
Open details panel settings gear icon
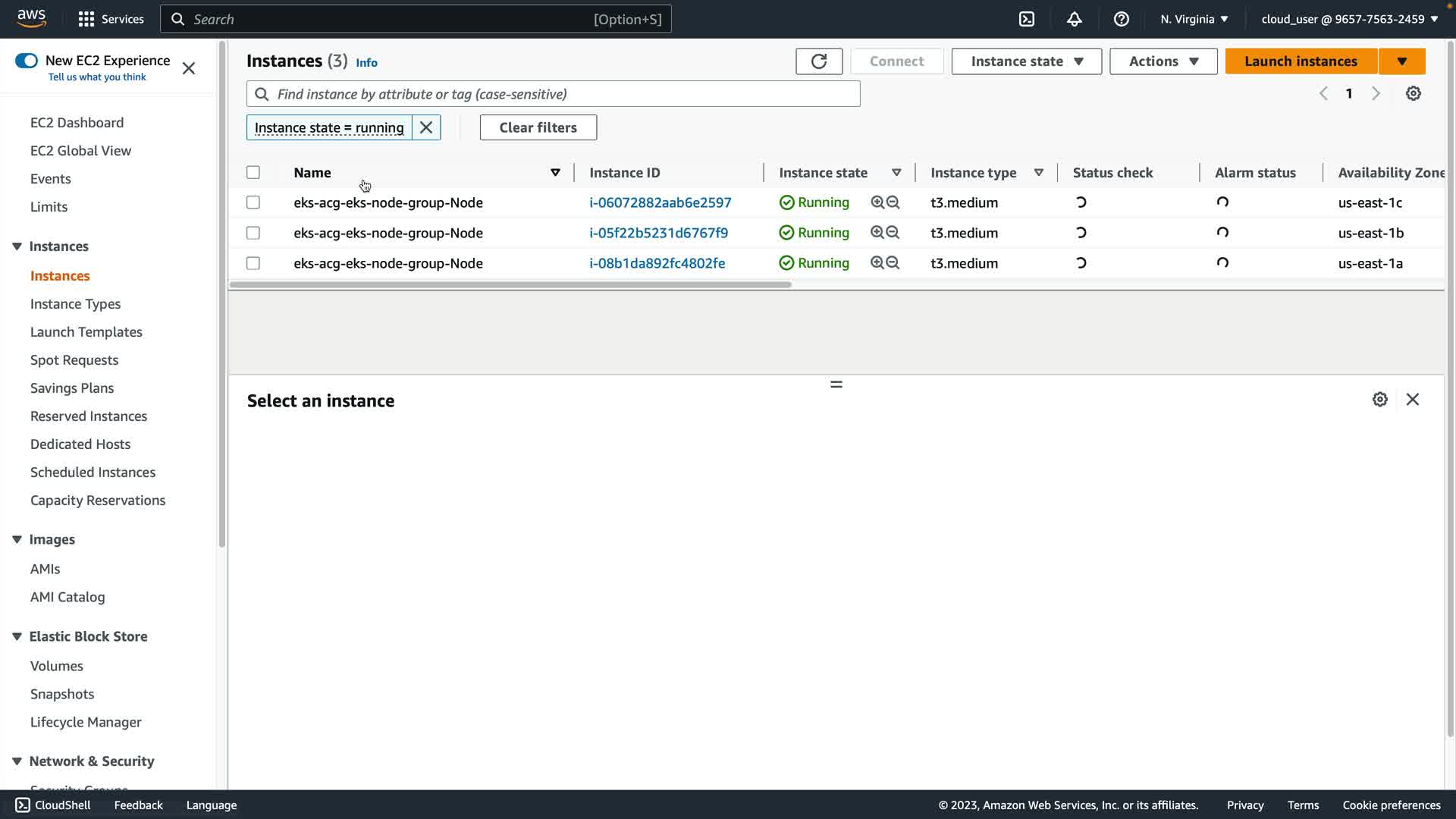tap(1379, 400)
